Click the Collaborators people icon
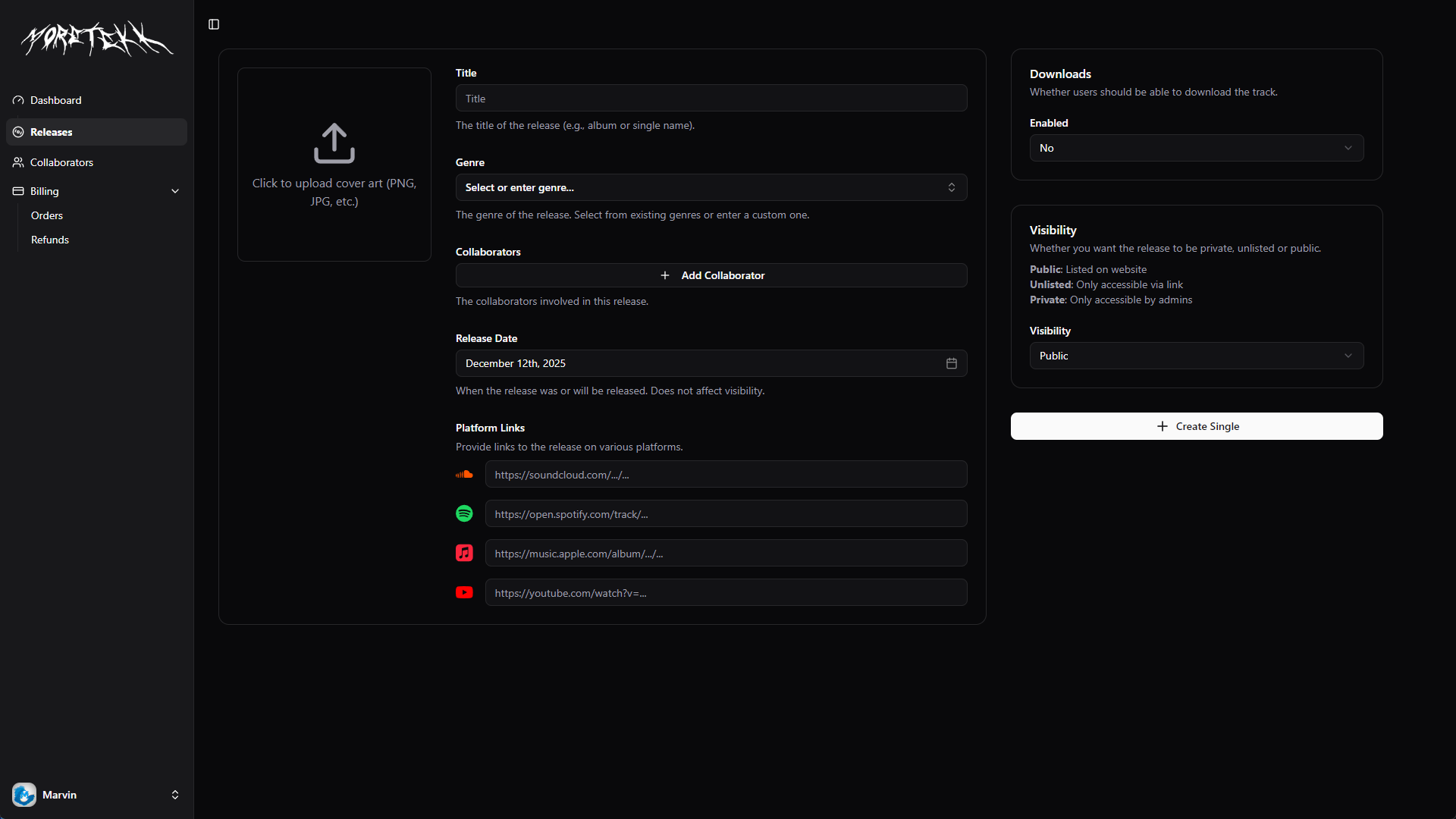Screen dimensions: 1456x819 (x=17, y=162)
